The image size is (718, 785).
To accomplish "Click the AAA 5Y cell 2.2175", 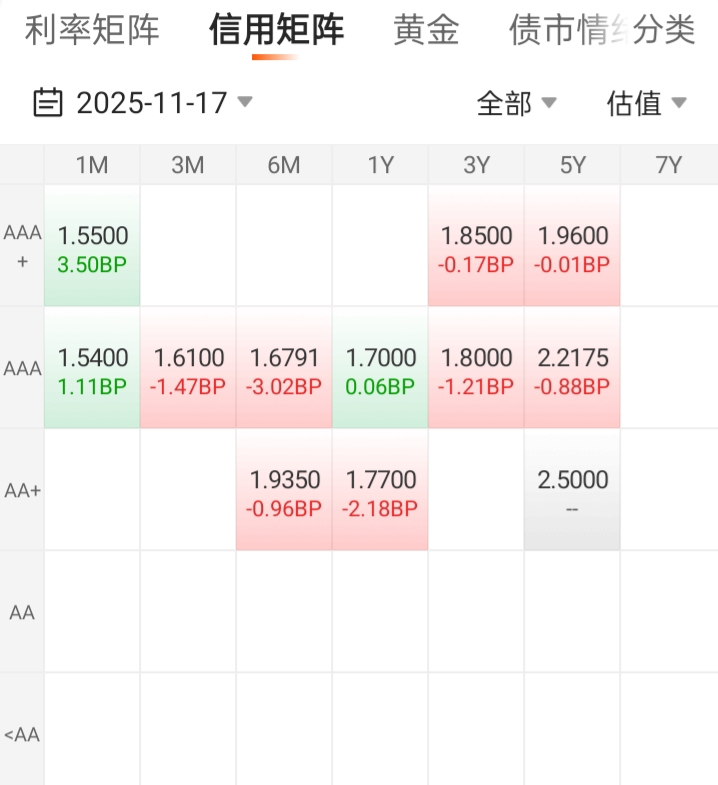I will tap(572, 369).
